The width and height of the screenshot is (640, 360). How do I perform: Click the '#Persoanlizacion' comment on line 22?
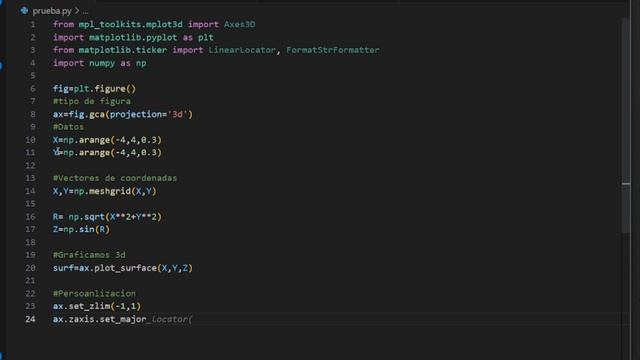(x=94, y=293)
